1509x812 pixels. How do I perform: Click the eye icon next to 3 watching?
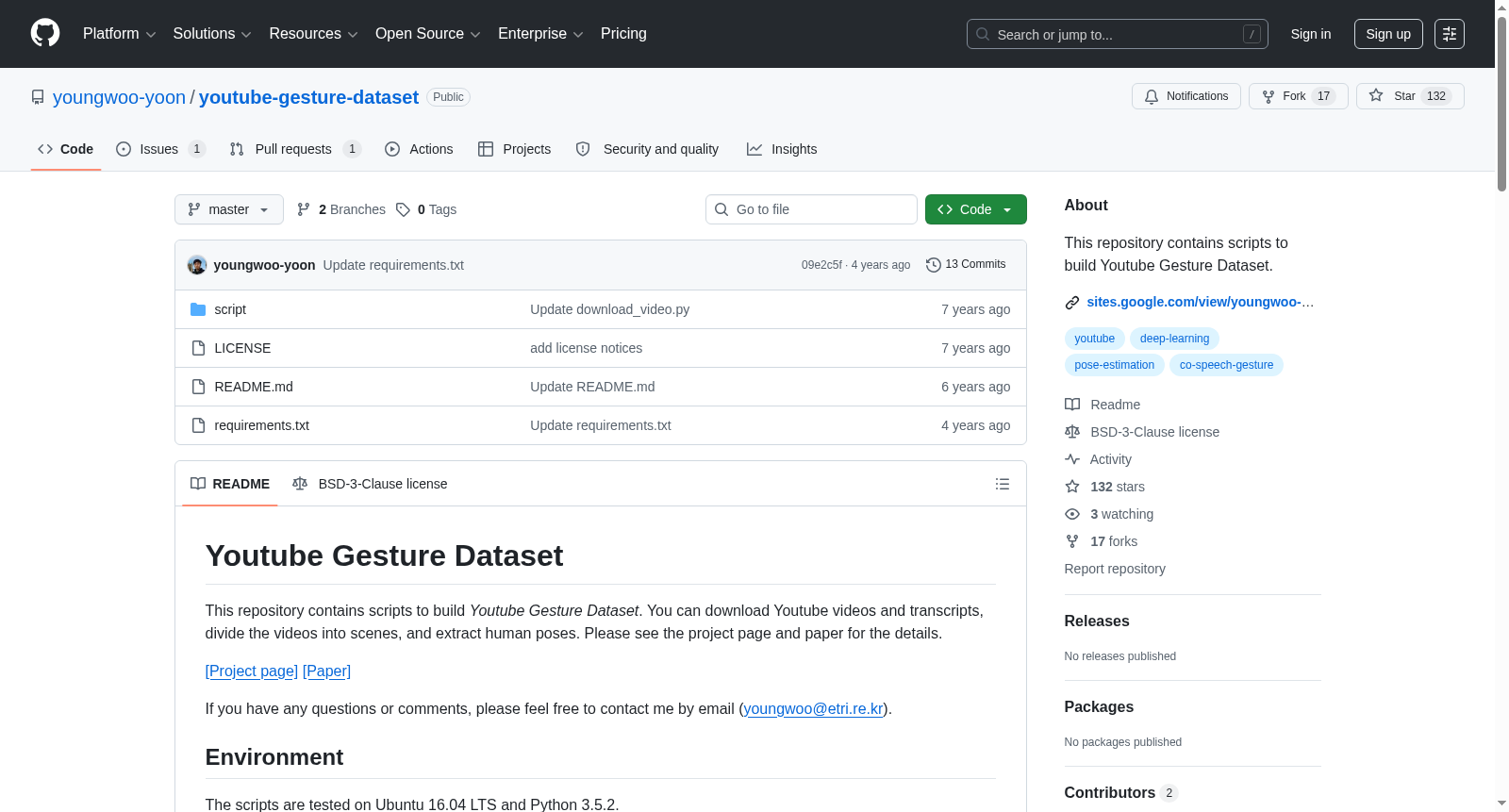pyautogui.click(x=1072, y=514)
